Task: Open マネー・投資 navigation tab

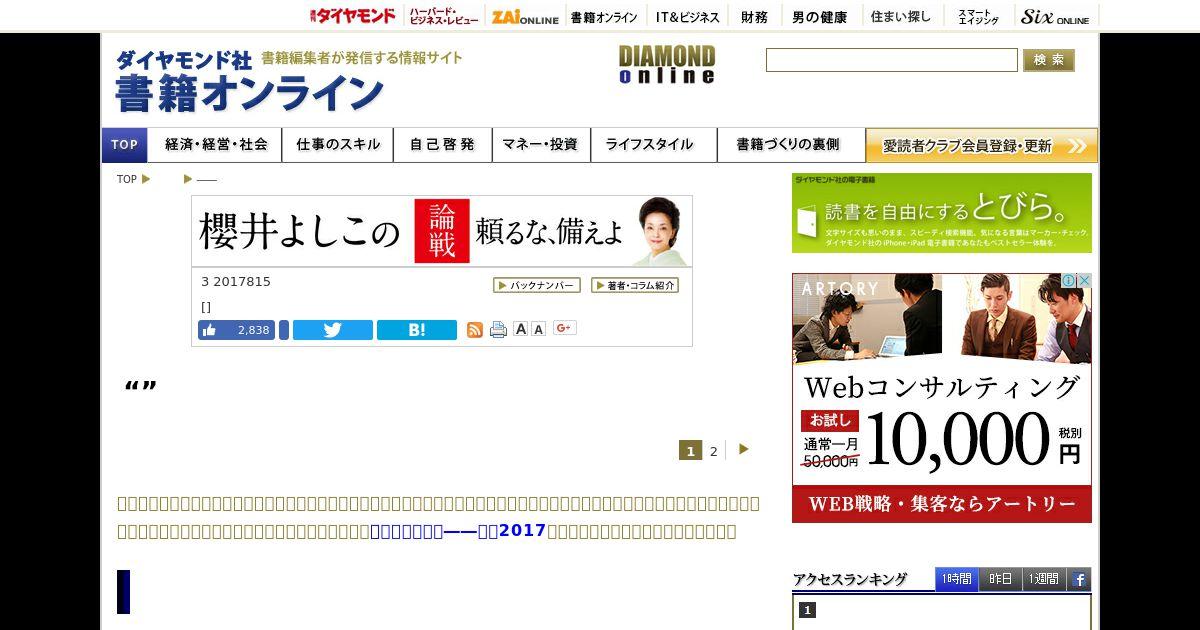Action: coord(540,145)
